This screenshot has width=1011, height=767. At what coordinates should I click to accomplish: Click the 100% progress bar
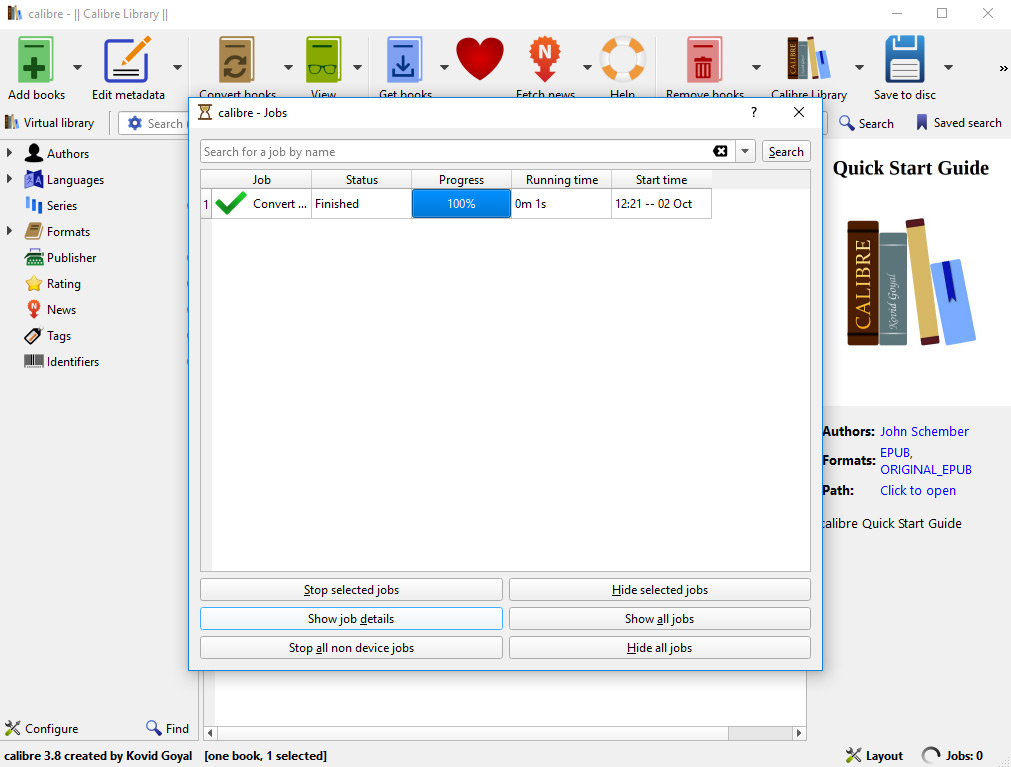tap(462, 204)
